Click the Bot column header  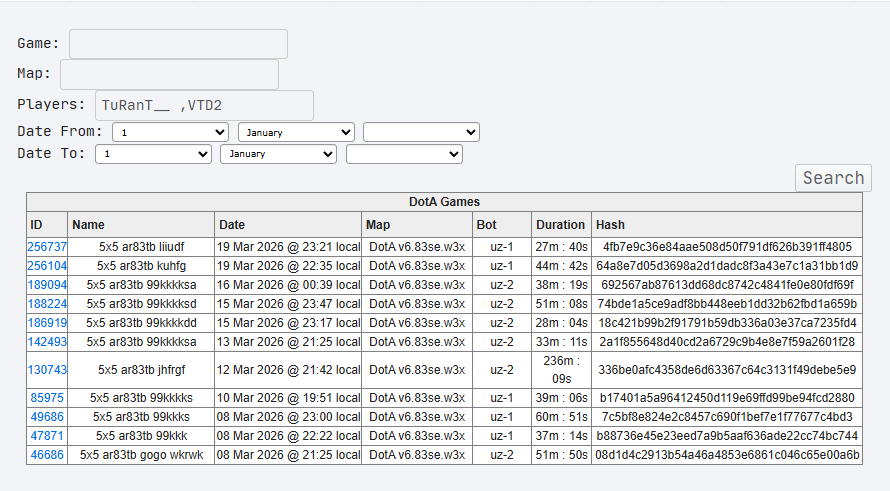coord(502,225)
